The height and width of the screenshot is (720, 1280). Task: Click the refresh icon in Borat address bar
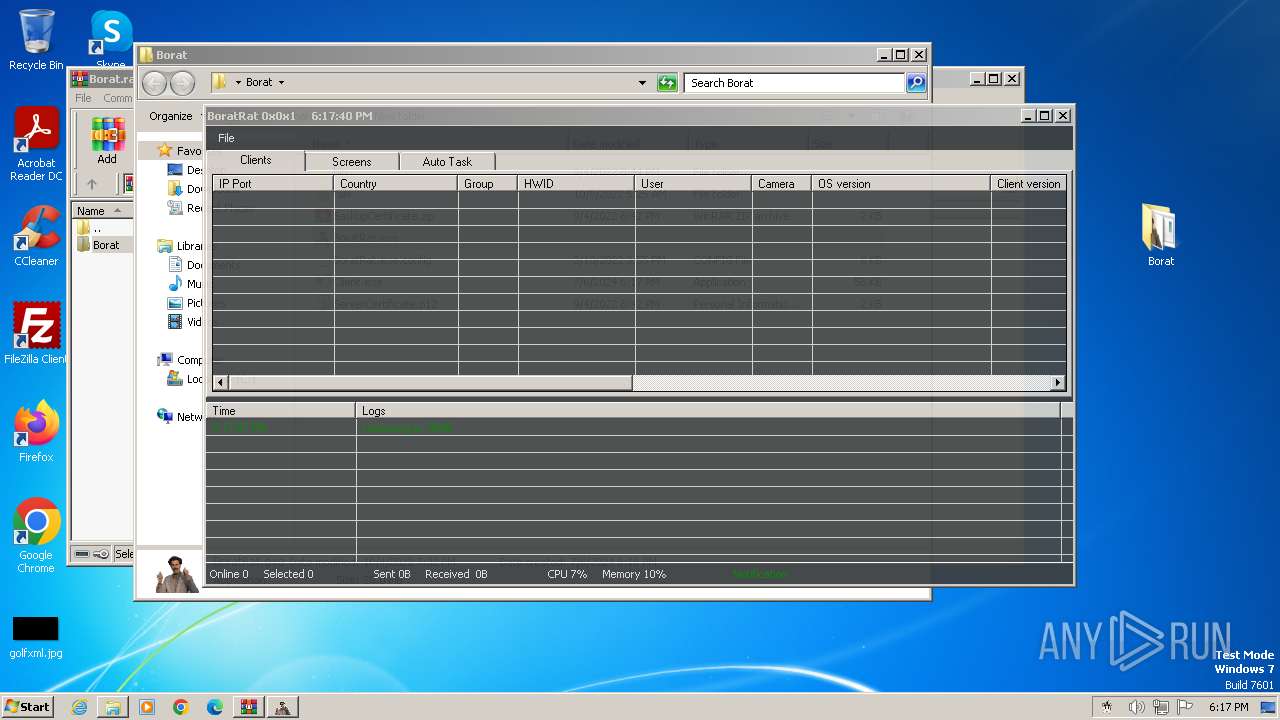(667, 83)
